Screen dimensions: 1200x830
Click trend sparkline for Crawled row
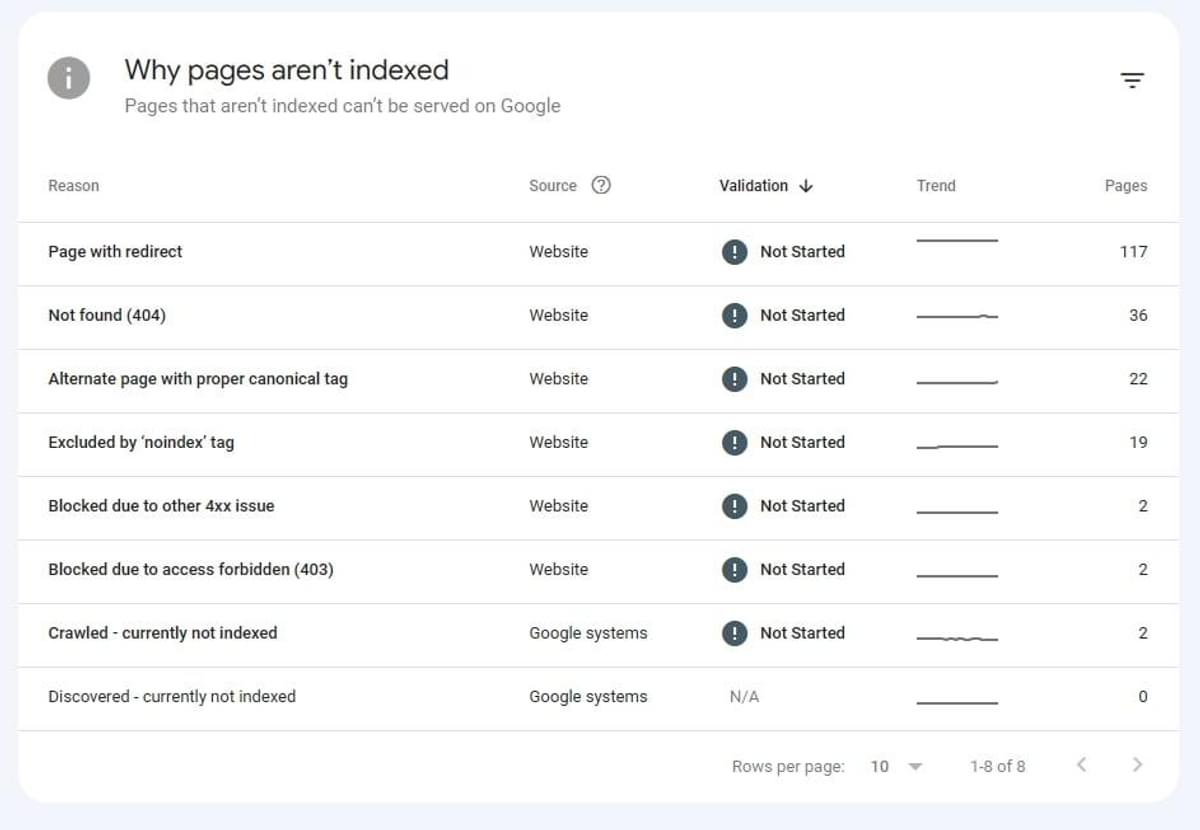click(x=957, y=638)
